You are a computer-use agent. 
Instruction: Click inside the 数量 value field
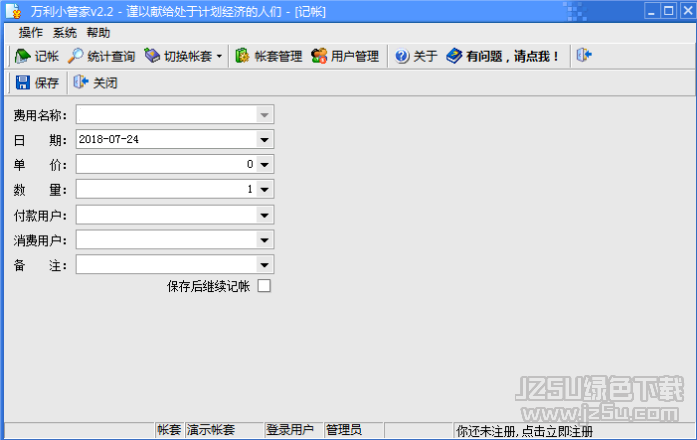(167, 190)
